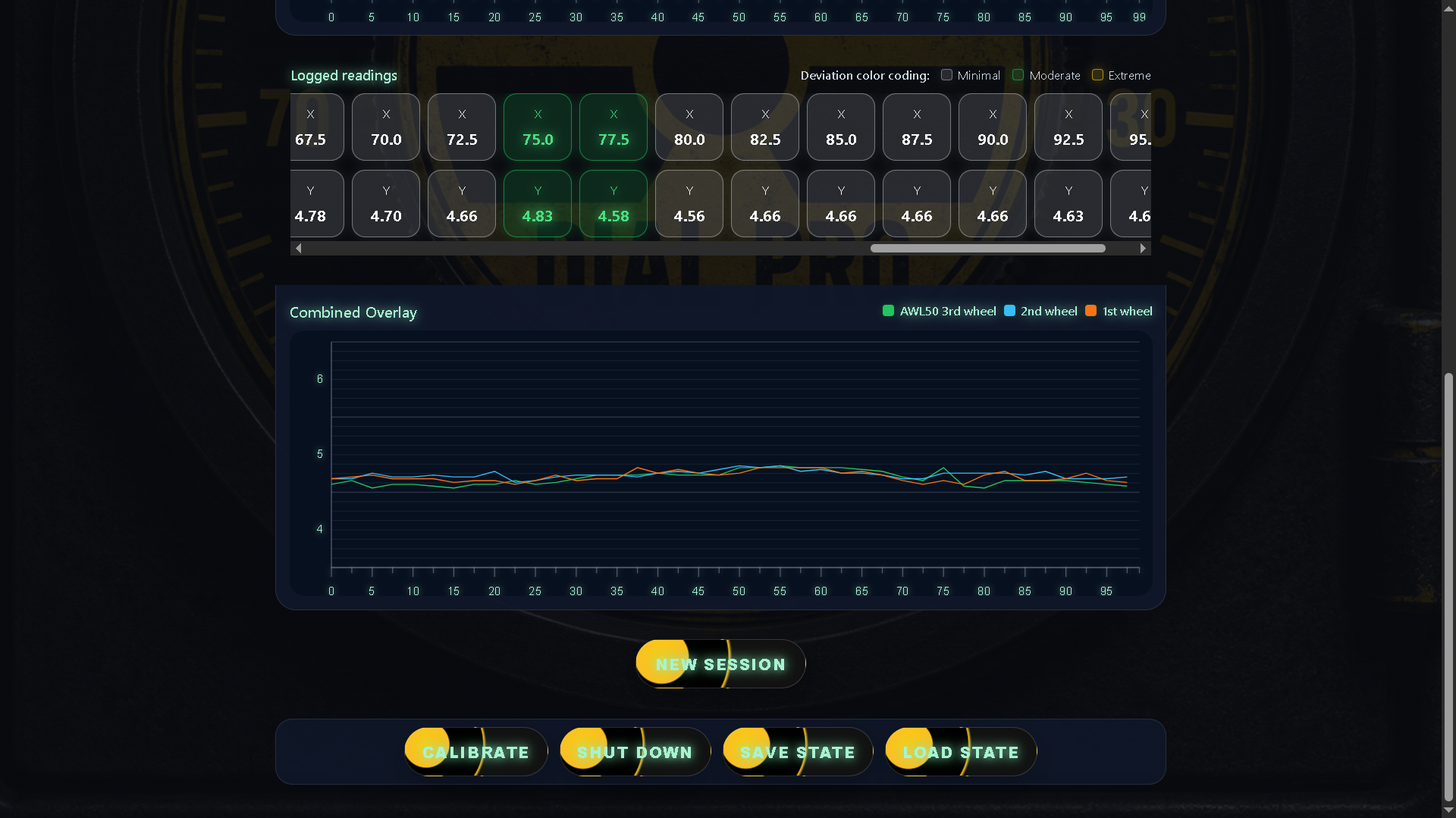Click the readings scrollbar left arrow

pos(298,249)
